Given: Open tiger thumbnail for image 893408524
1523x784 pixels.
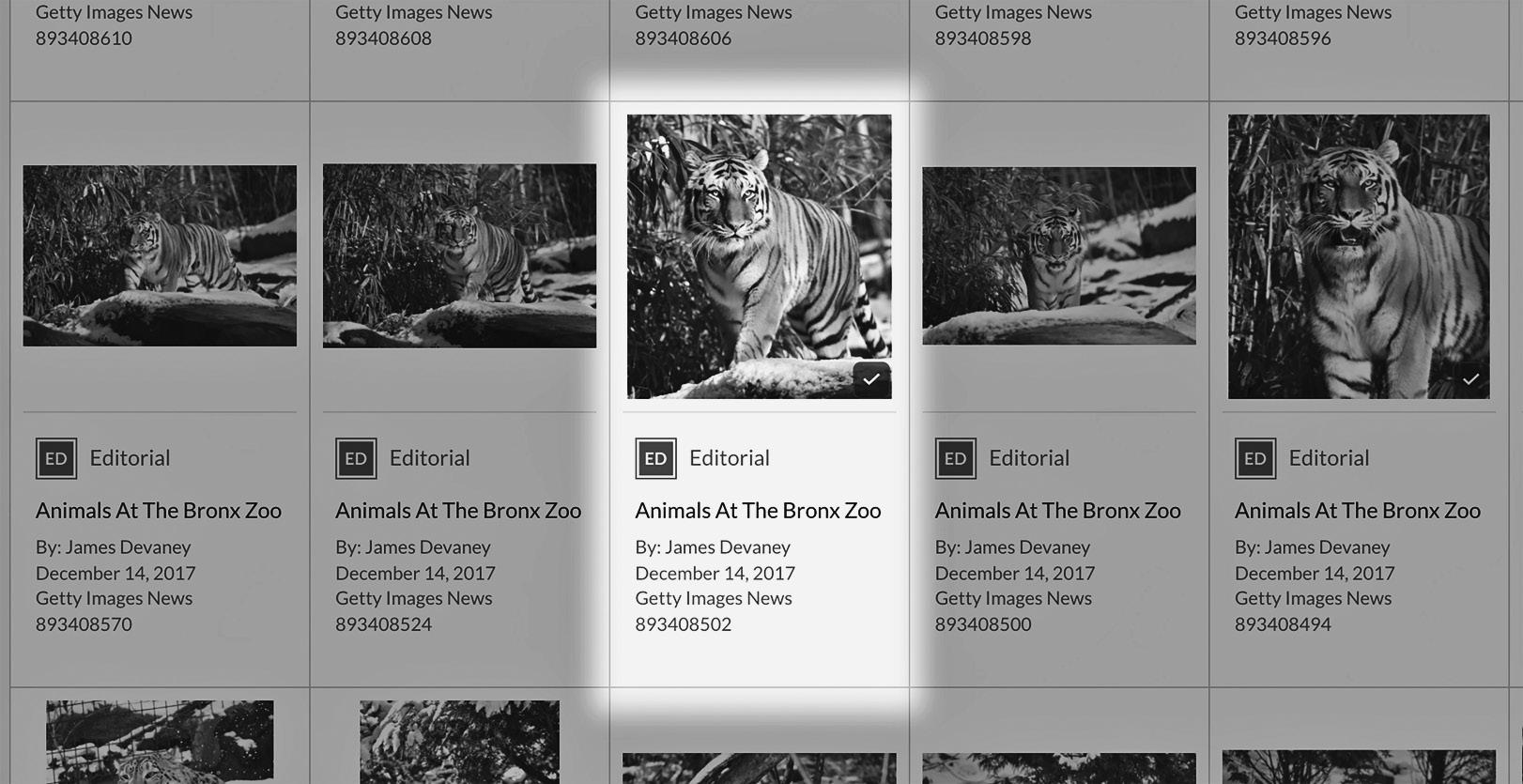Looking at the screenshot, I should click(459, 255).
